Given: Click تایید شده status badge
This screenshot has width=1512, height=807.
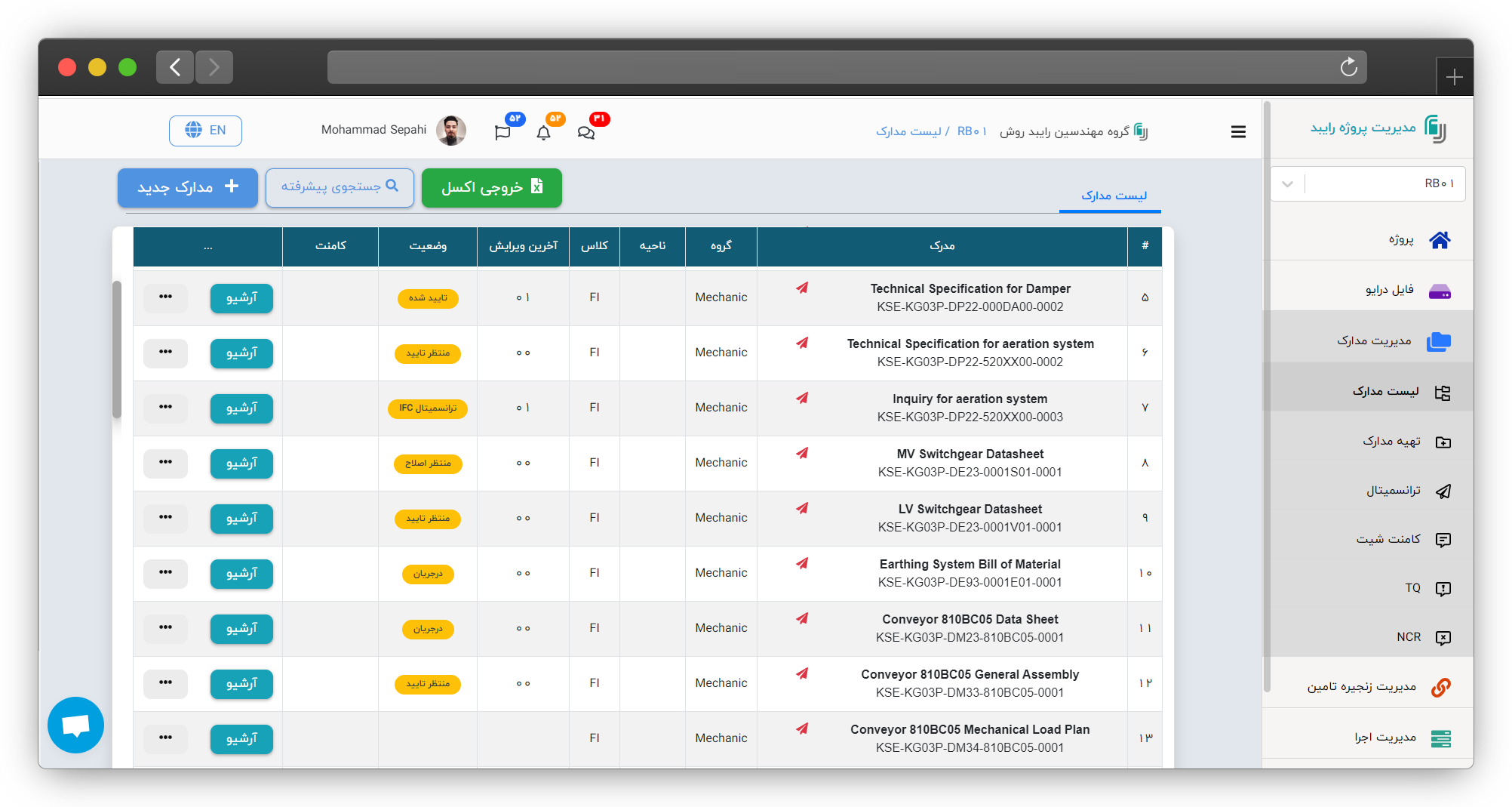Looking at the screenshot, I should point(428,298).
